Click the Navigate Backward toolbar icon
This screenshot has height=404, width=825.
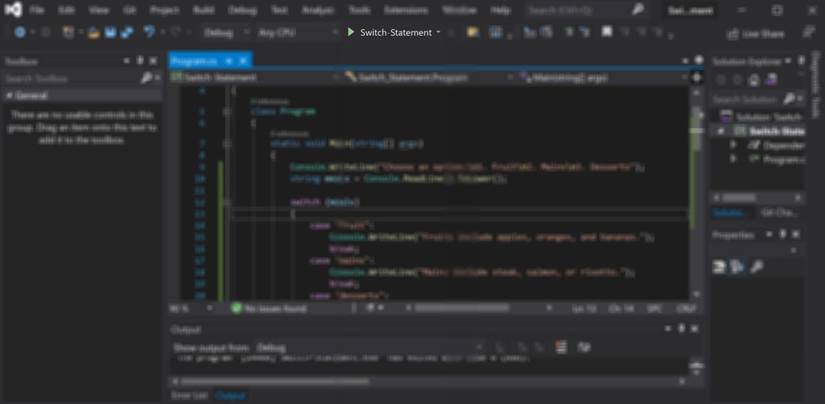coord(20,33)
